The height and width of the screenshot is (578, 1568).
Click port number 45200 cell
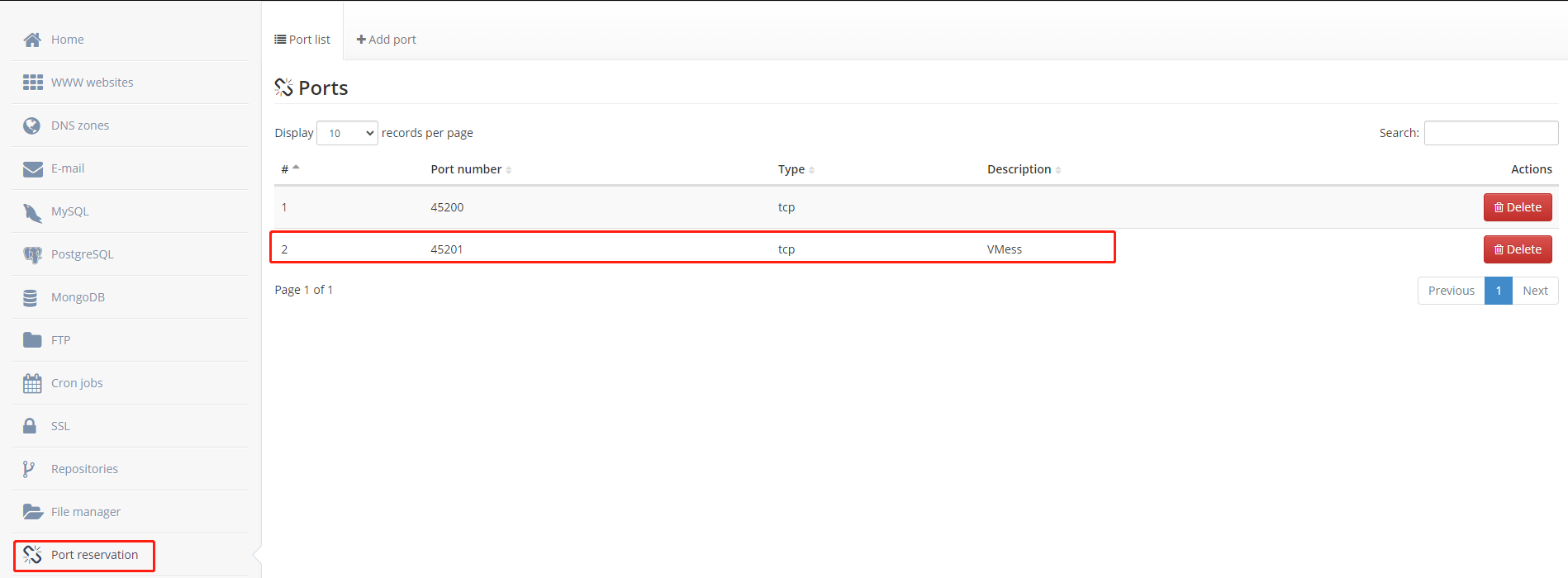[447, 207]
